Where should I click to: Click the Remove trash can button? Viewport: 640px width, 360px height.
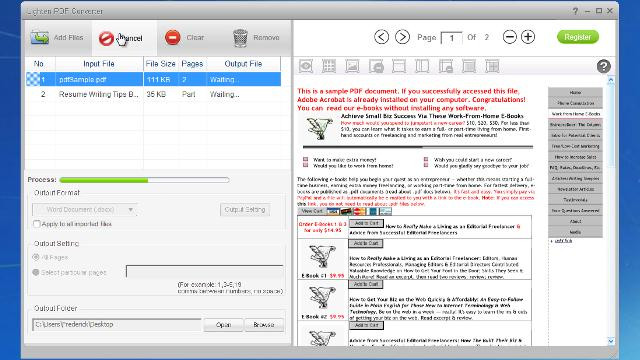coord(256,38)
